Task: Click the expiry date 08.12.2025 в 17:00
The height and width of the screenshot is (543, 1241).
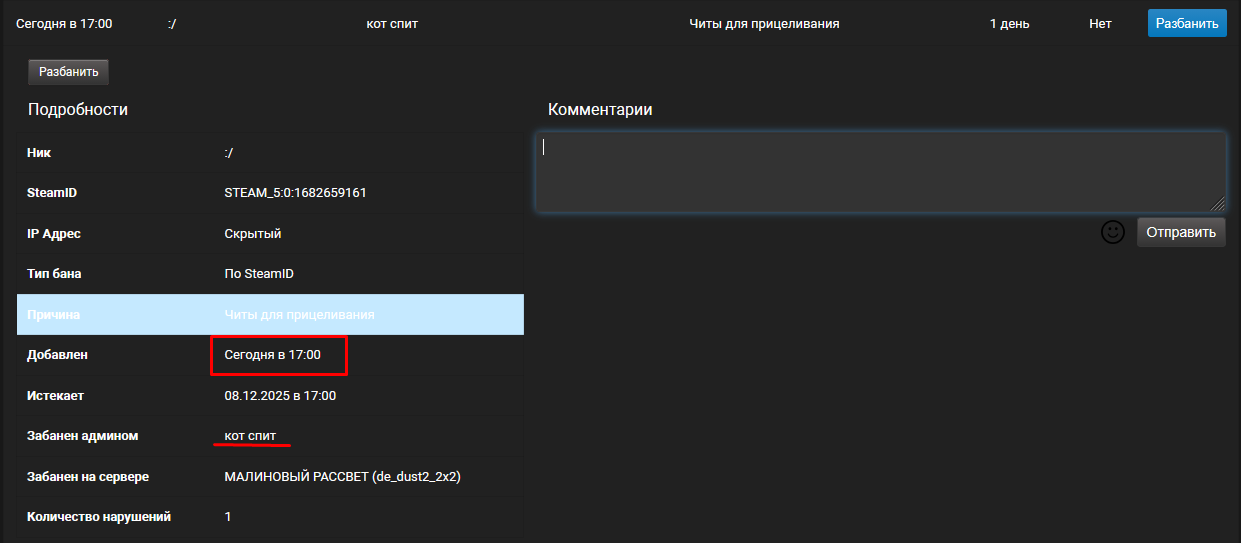Action: 280,396
